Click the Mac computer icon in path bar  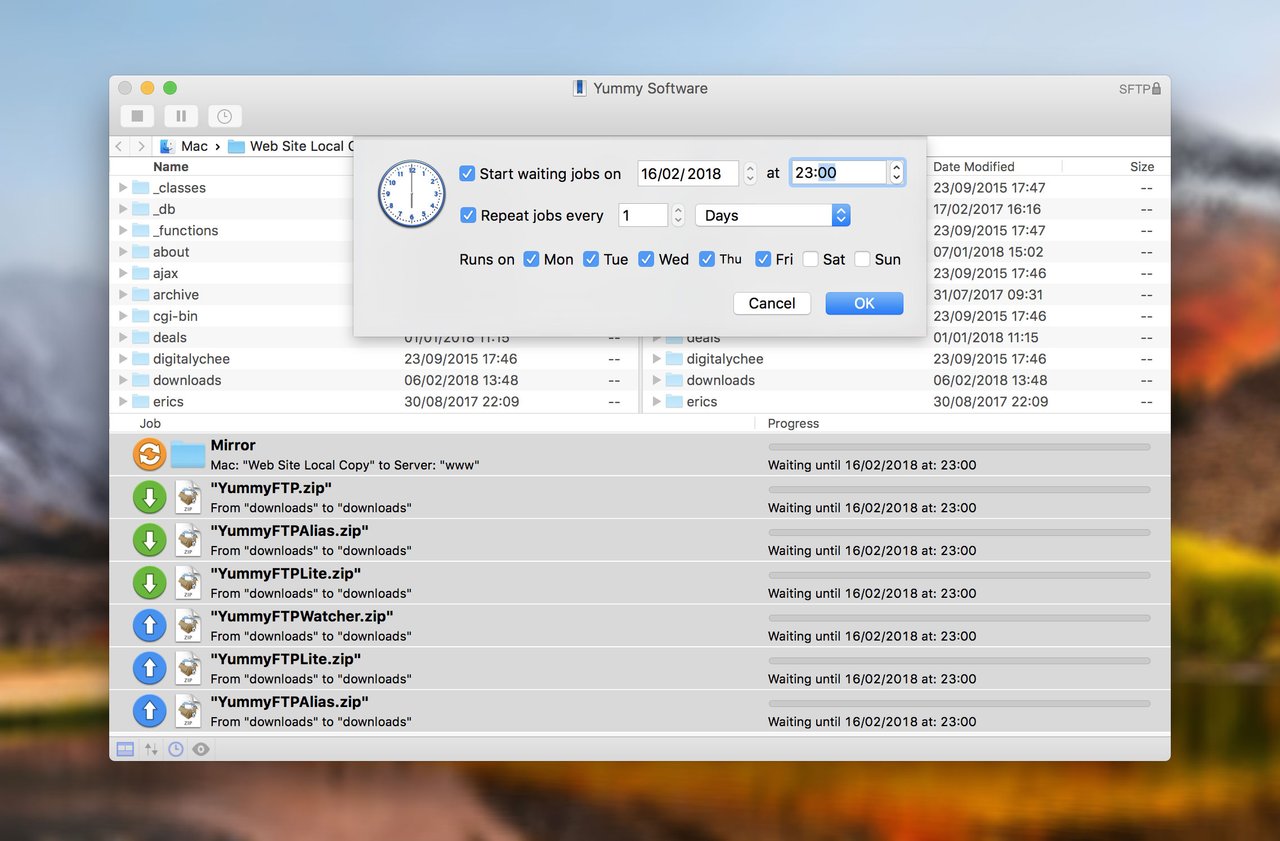click(x=166, y=146)
